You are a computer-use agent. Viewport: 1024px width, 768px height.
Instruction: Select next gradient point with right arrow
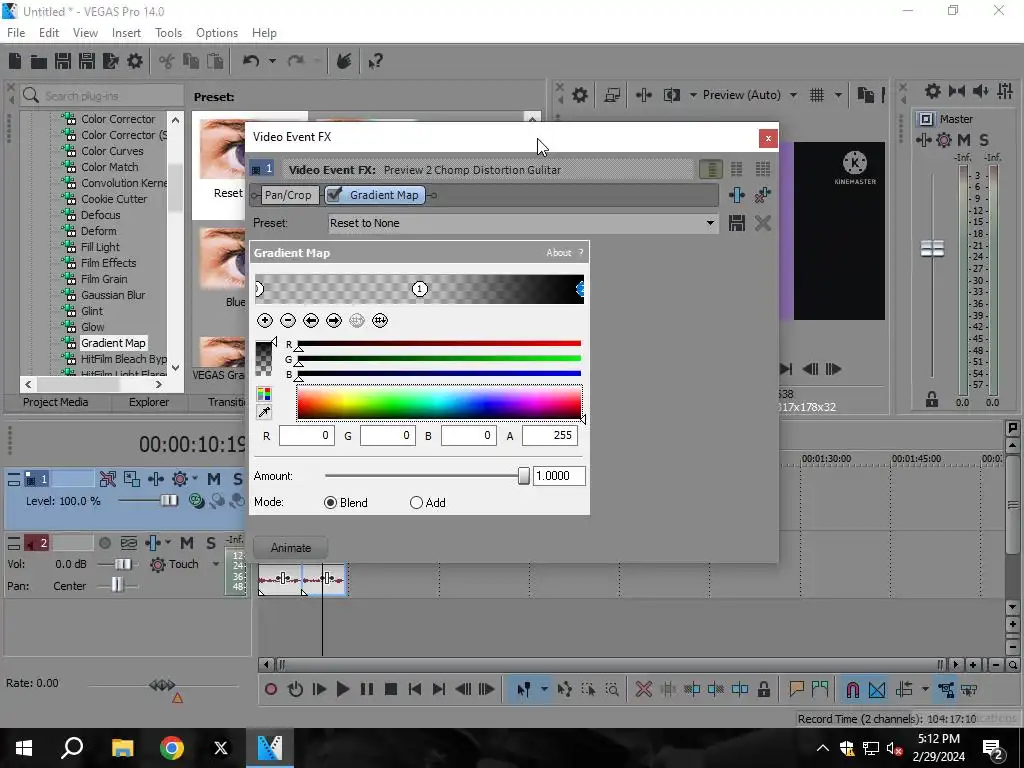(x=334, y=321)
